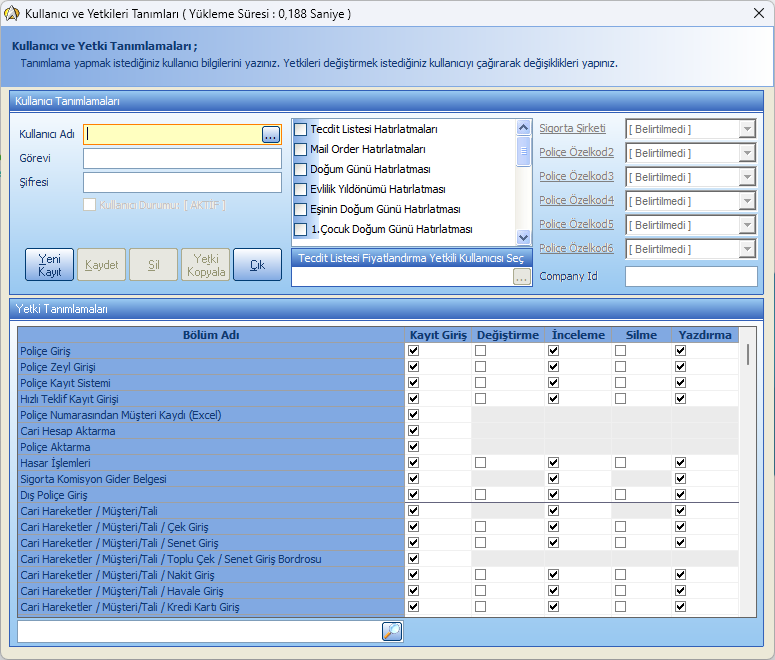Screen dimensions: 775x660
Task: Uncheck İnceleme for Sigorta Komisyon Gider Belgesi
Action: click(554, 479)
